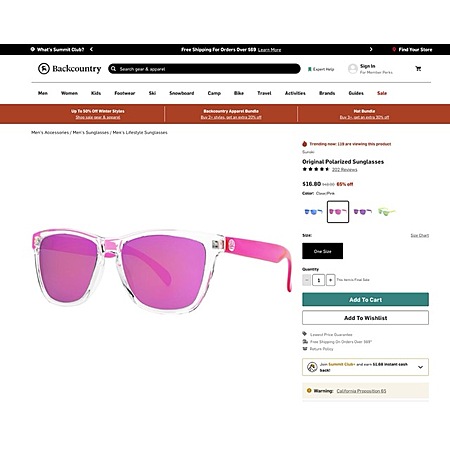The image size is (450, 450).
Task: Select the blue sunglasses color option
Action: coord(313,212)
